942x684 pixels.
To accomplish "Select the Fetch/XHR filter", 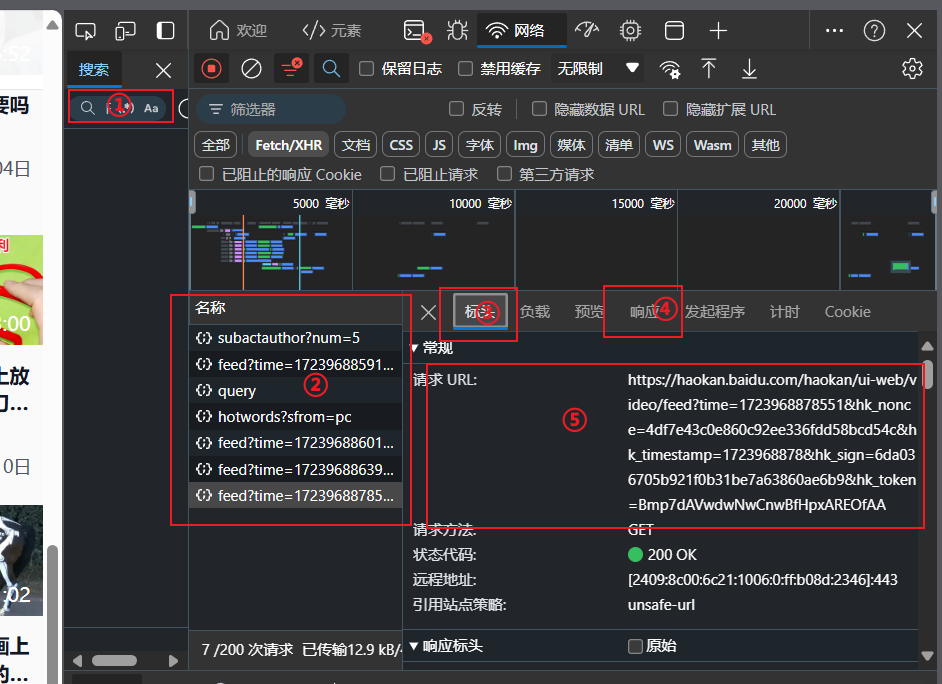I will coord(288,145).
